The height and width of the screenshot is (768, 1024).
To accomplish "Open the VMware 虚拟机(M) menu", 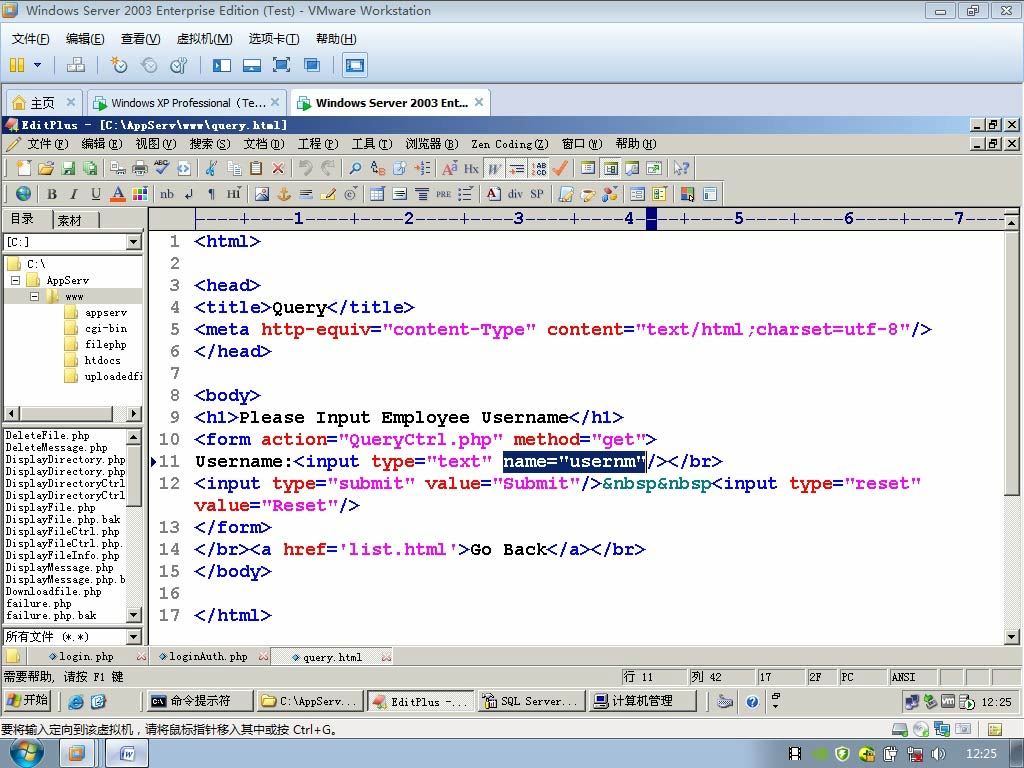I will (204, 39).
